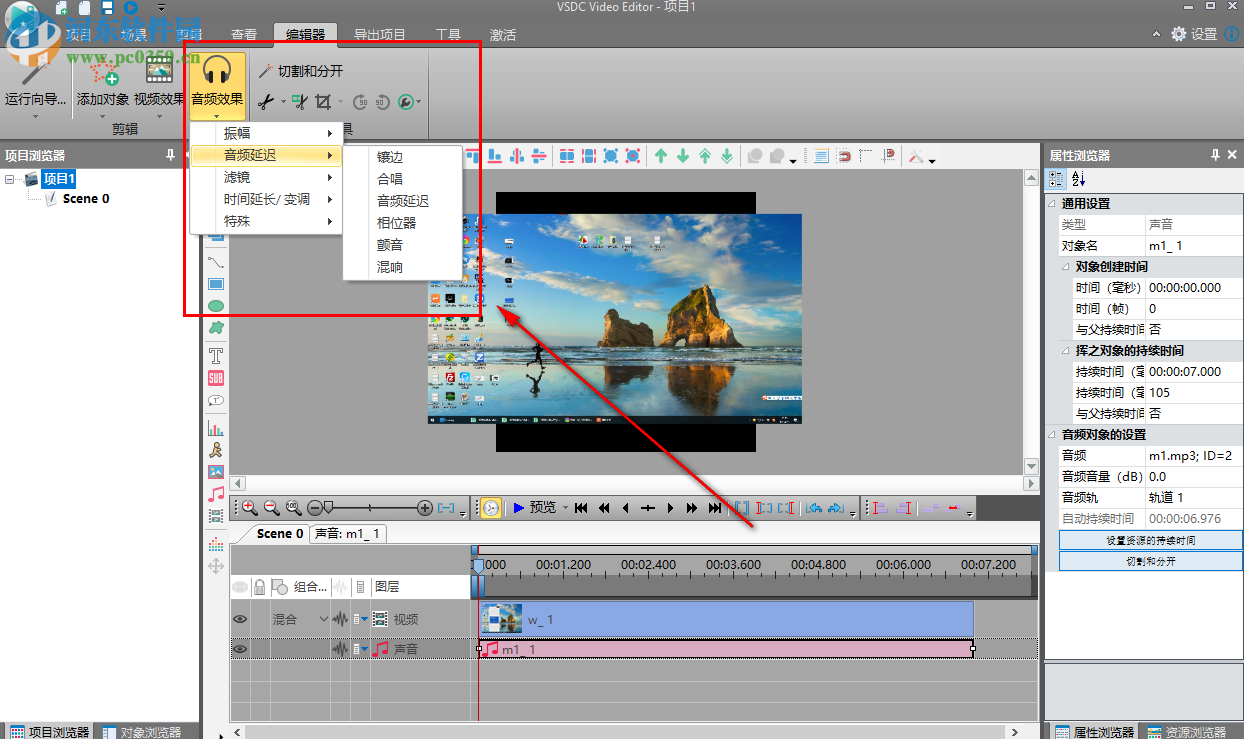Select the rectangle shape tool
Screen dimensions: 1244x739
click(215, 283)
